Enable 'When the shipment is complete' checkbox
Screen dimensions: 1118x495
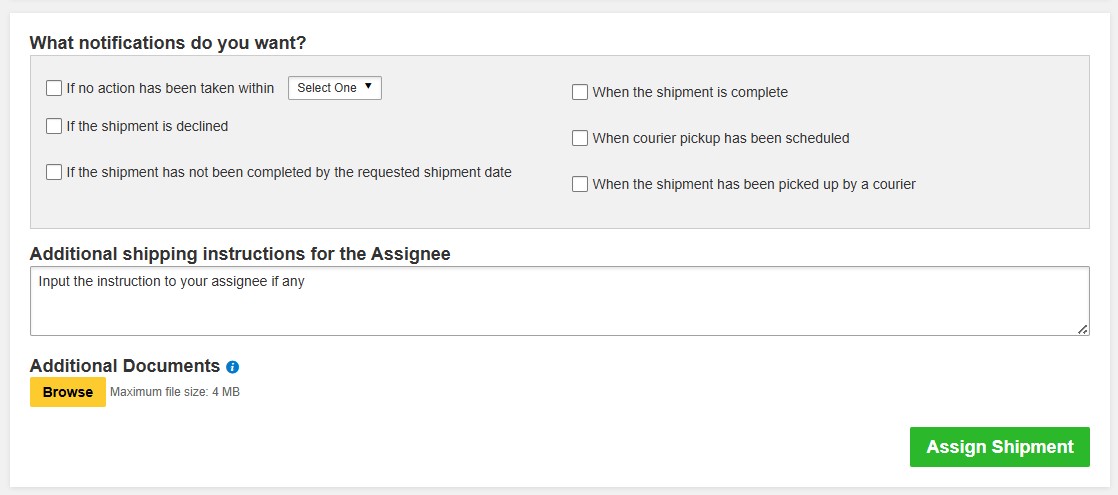[580, 92]
